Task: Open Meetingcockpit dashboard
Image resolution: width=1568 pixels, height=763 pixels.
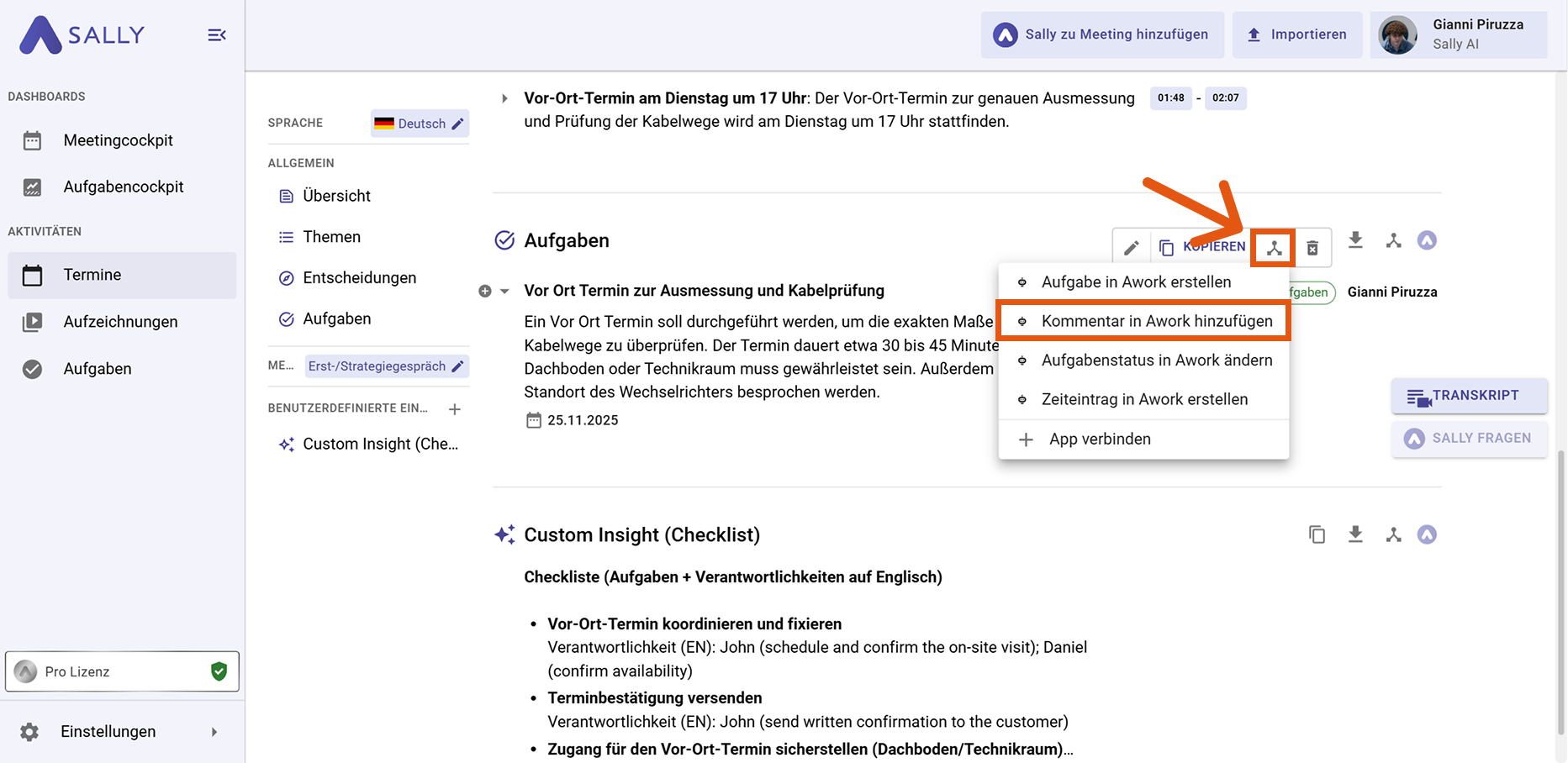Action: click(118, 140)
